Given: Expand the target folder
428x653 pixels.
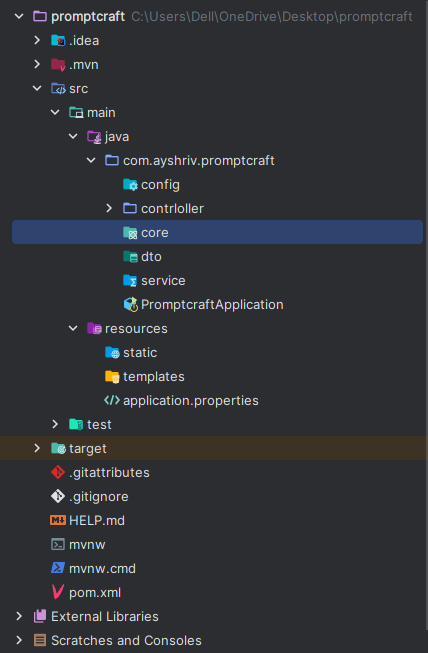Looking at the screenshot, I should click(37, 448).
